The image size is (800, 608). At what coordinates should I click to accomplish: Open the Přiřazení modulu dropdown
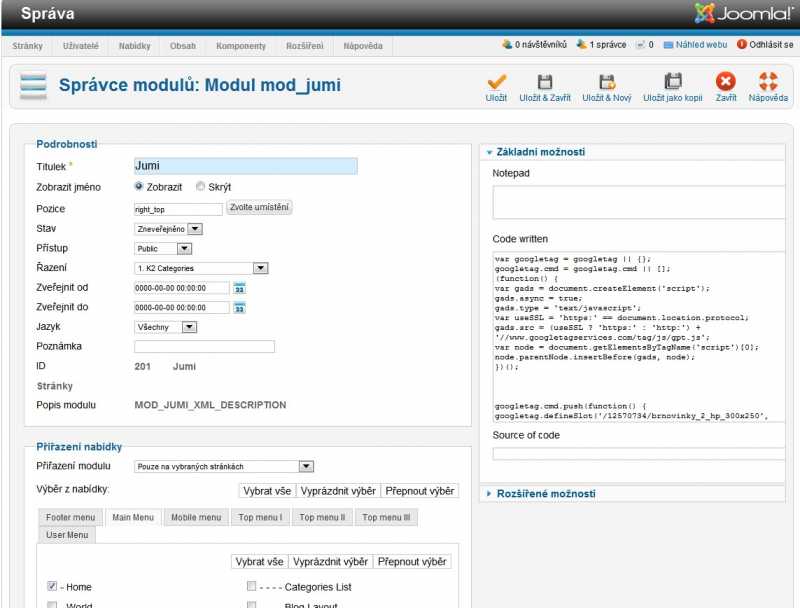224,466
